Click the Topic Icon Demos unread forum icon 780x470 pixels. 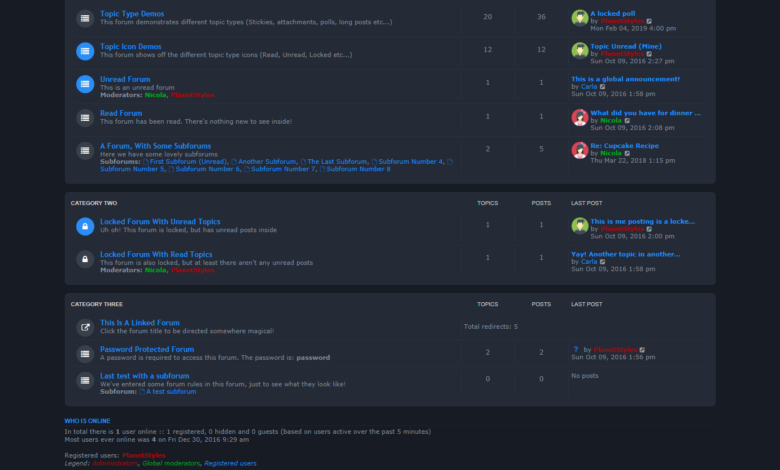click(85, 51)
